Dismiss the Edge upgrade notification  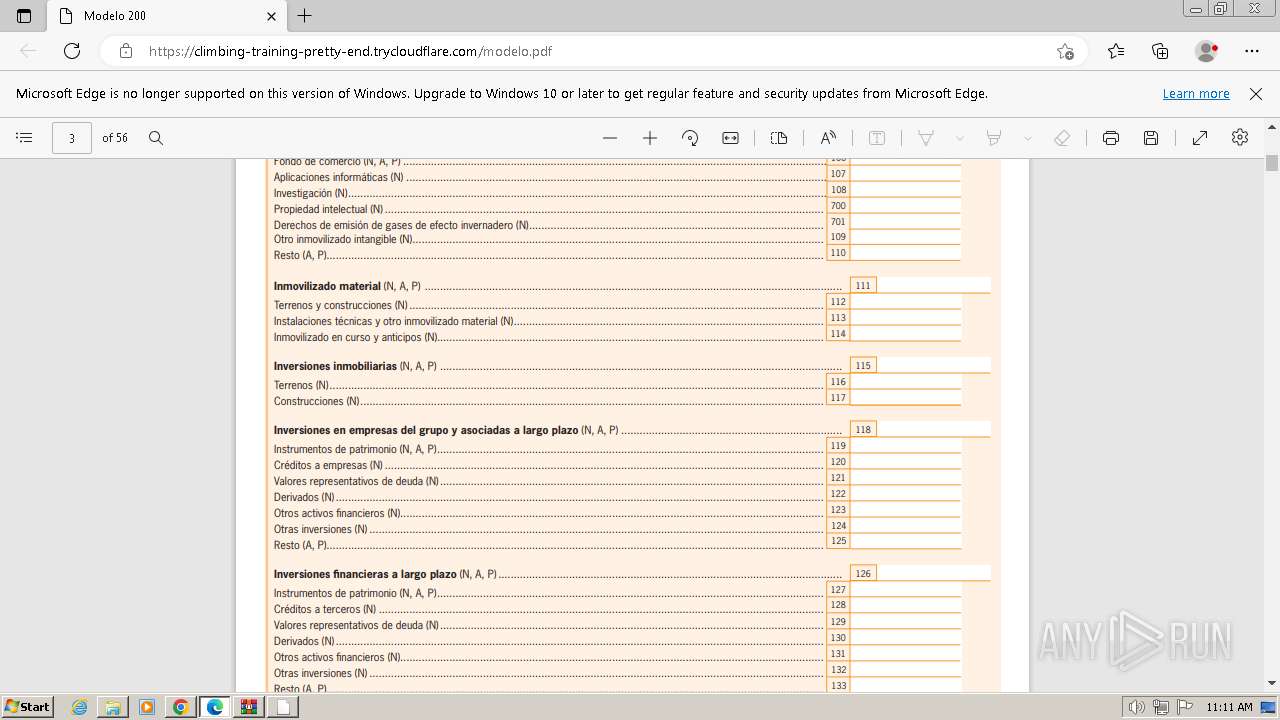point(1256,93)
